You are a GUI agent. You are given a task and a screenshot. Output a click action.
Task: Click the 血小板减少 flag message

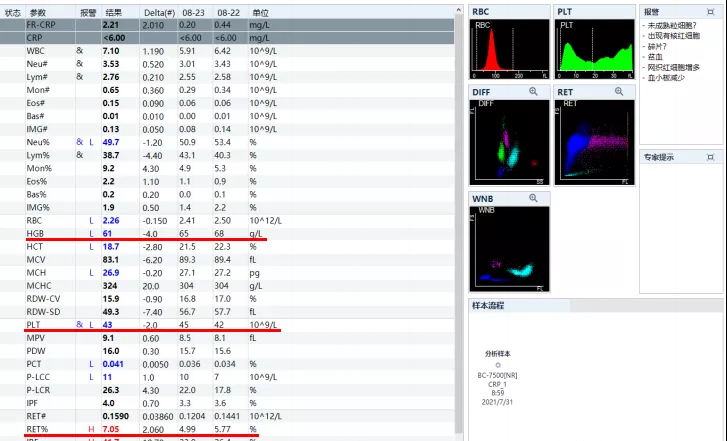[666, 78]
